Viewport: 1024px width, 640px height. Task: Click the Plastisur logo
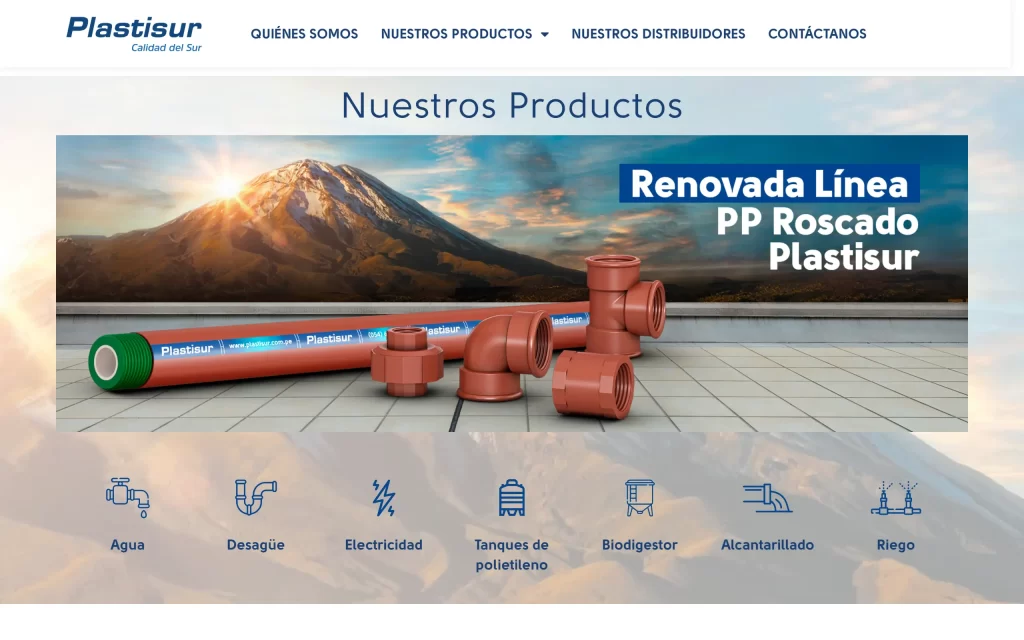click(134, 34)
